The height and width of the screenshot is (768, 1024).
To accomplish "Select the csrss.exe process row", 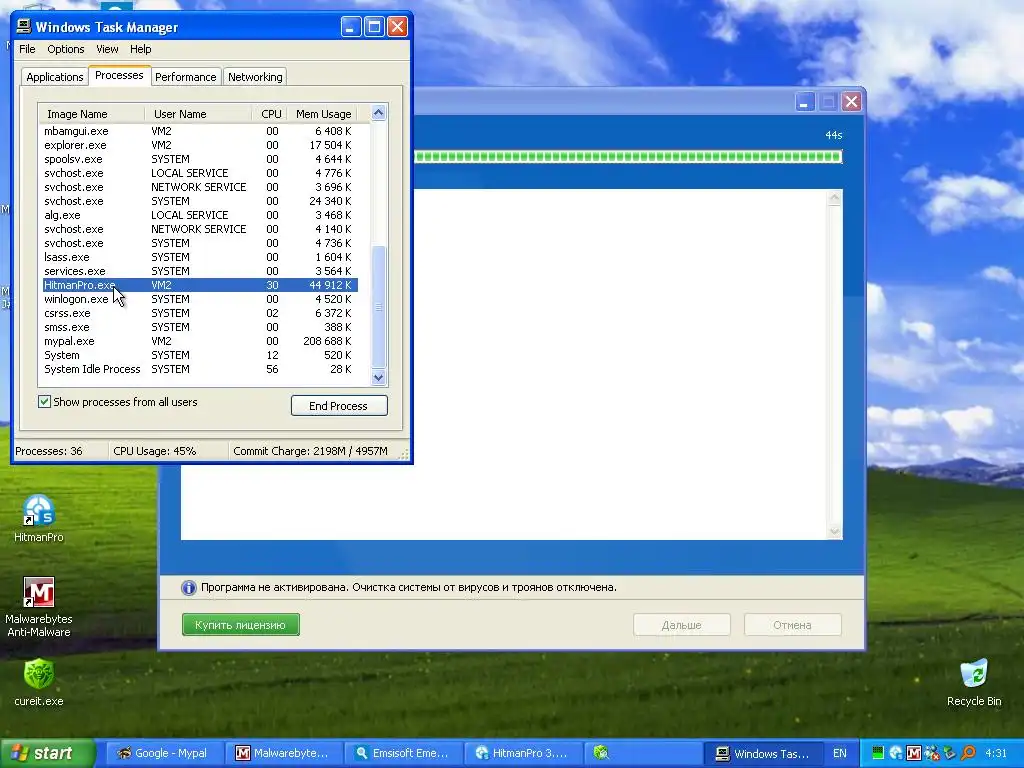I will tap(199, 313).
